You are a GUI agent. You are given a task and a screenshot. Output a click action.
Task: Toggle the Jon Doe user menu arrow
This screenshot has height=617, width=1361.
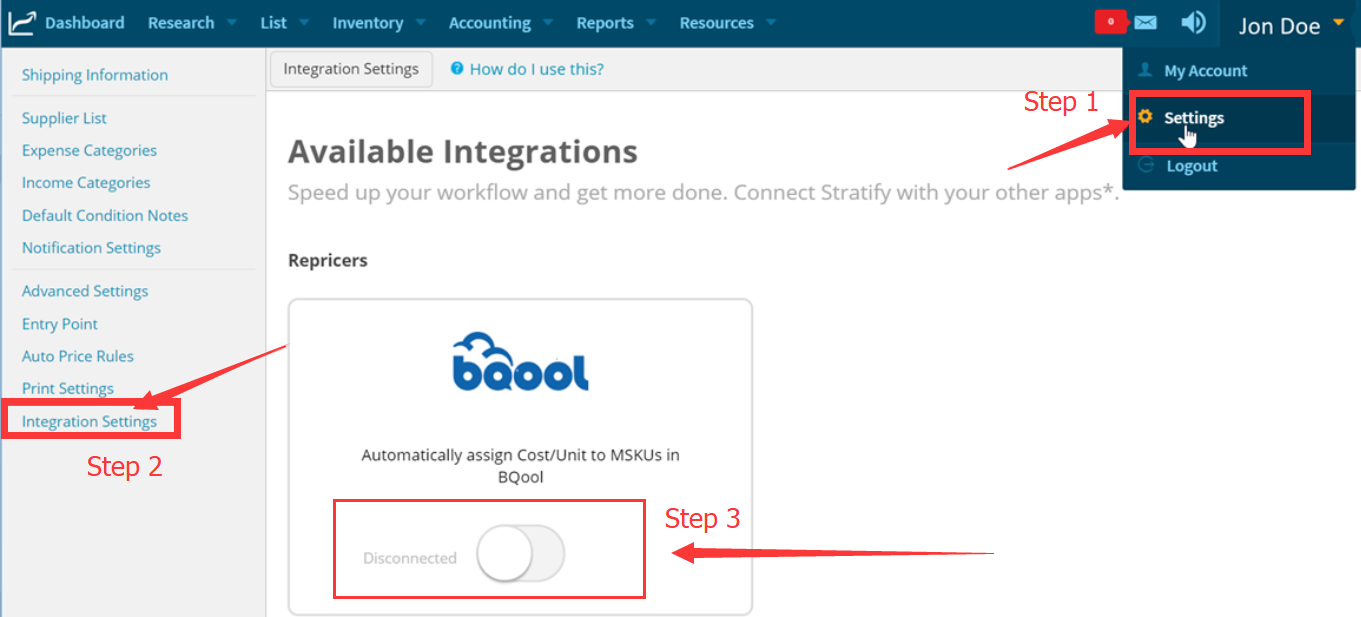(x=1338, y=23)
